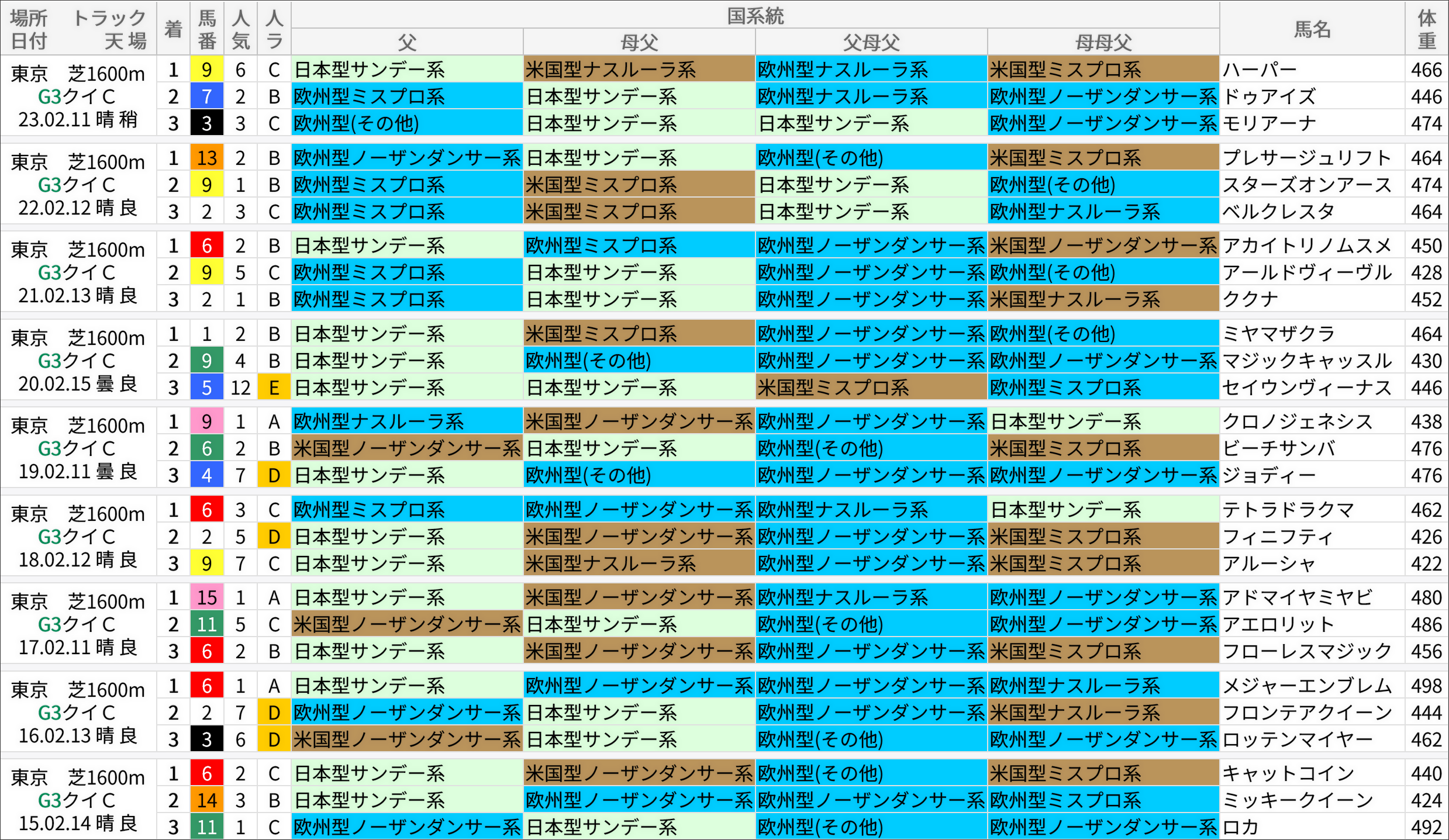Select horse name アールドヴィーヴル
1449x840 pixels.
tap(1306, 272)
